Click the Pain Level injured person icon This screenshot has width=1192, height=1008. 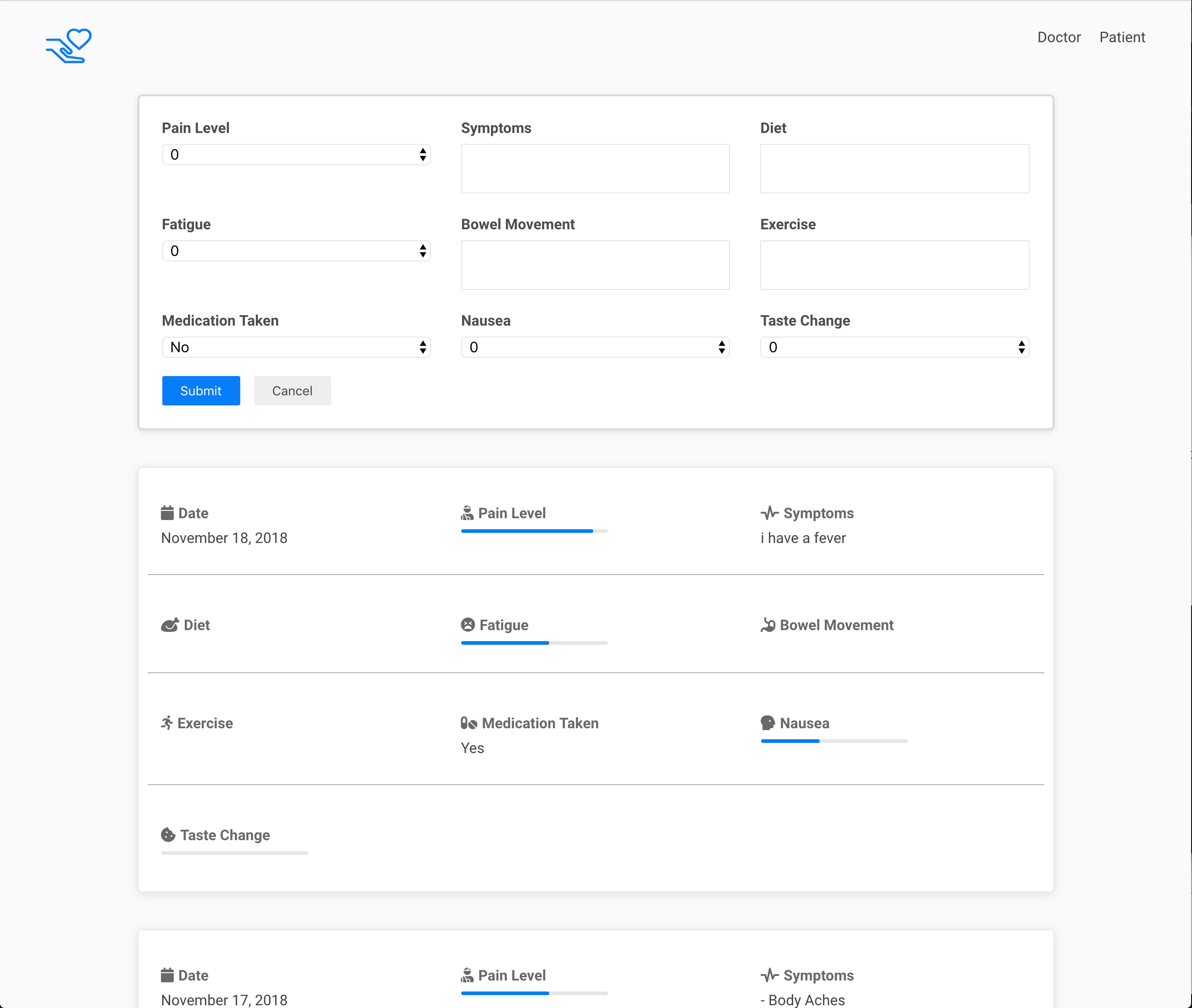point(467,513)
